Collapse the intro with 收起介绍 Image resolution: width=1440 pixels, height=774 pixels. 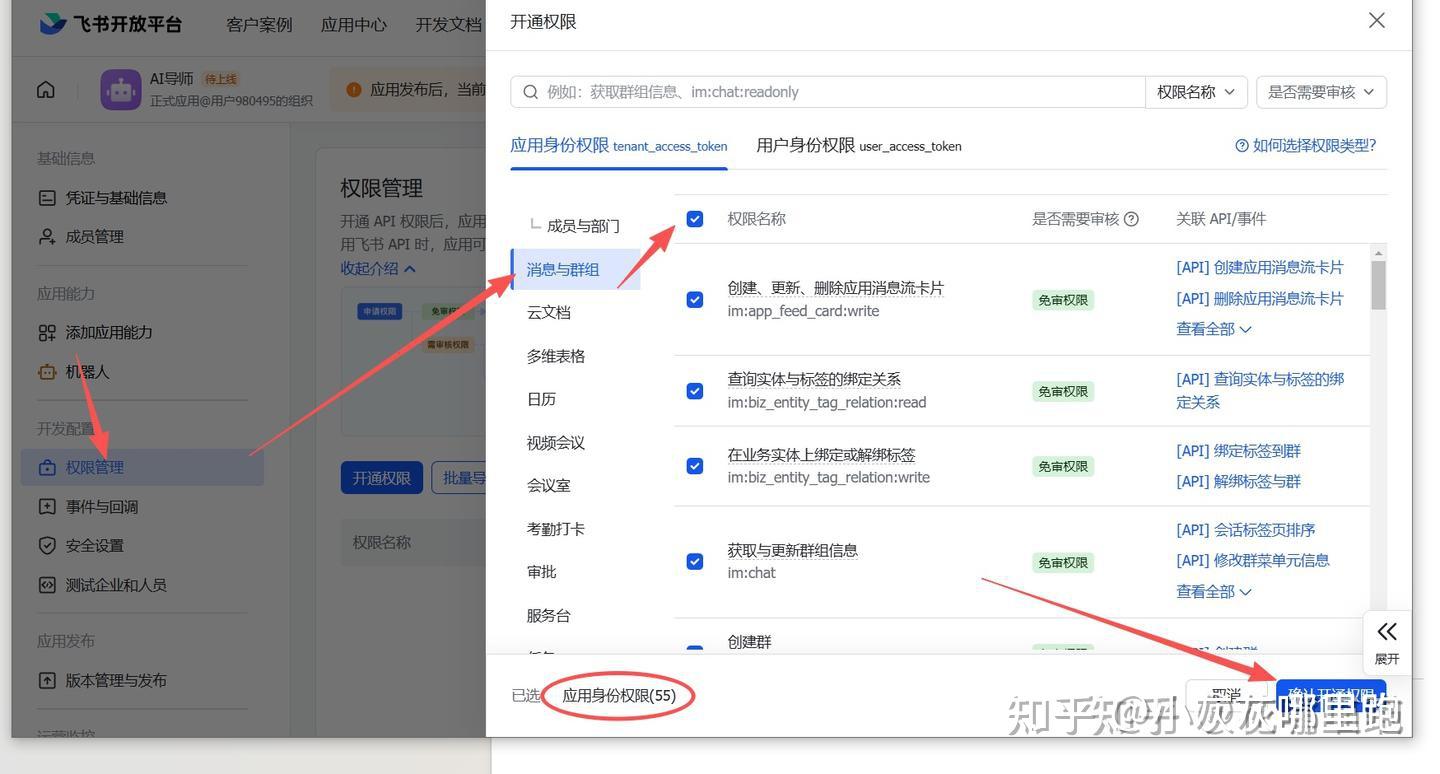[x=378, y=269]
